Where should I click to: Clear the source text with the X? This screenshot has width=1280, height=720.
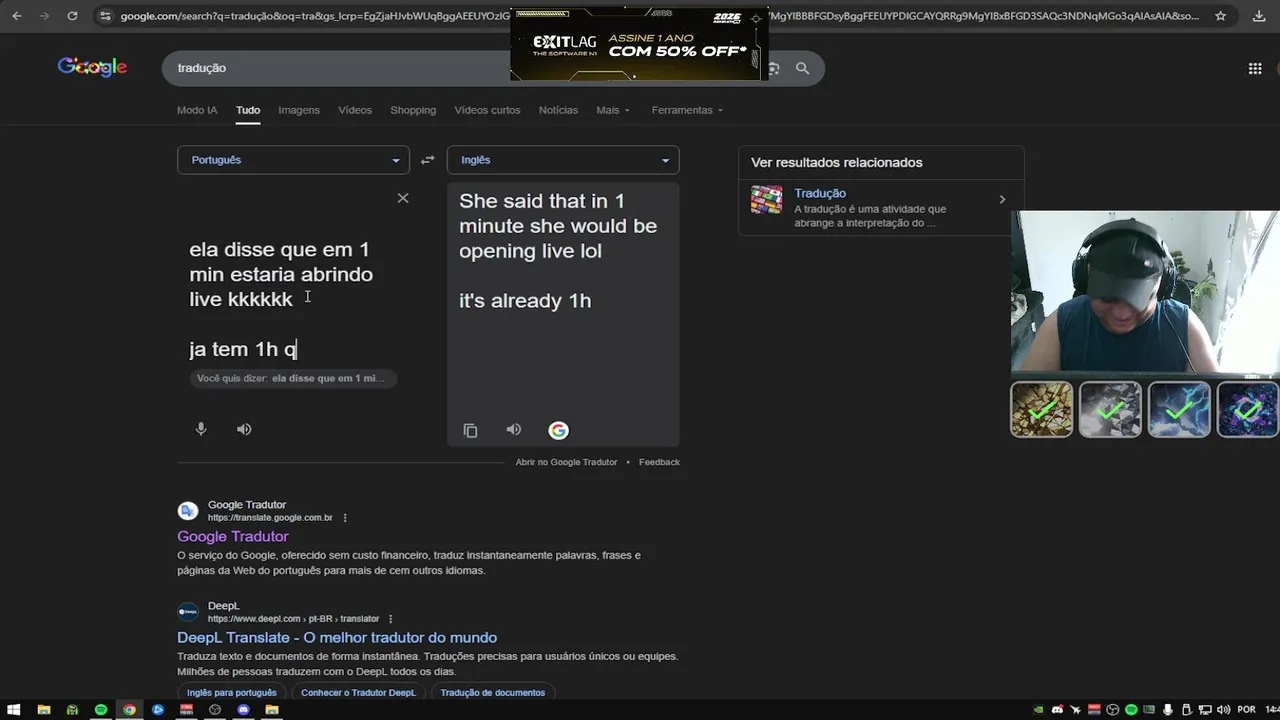(403, 198)
